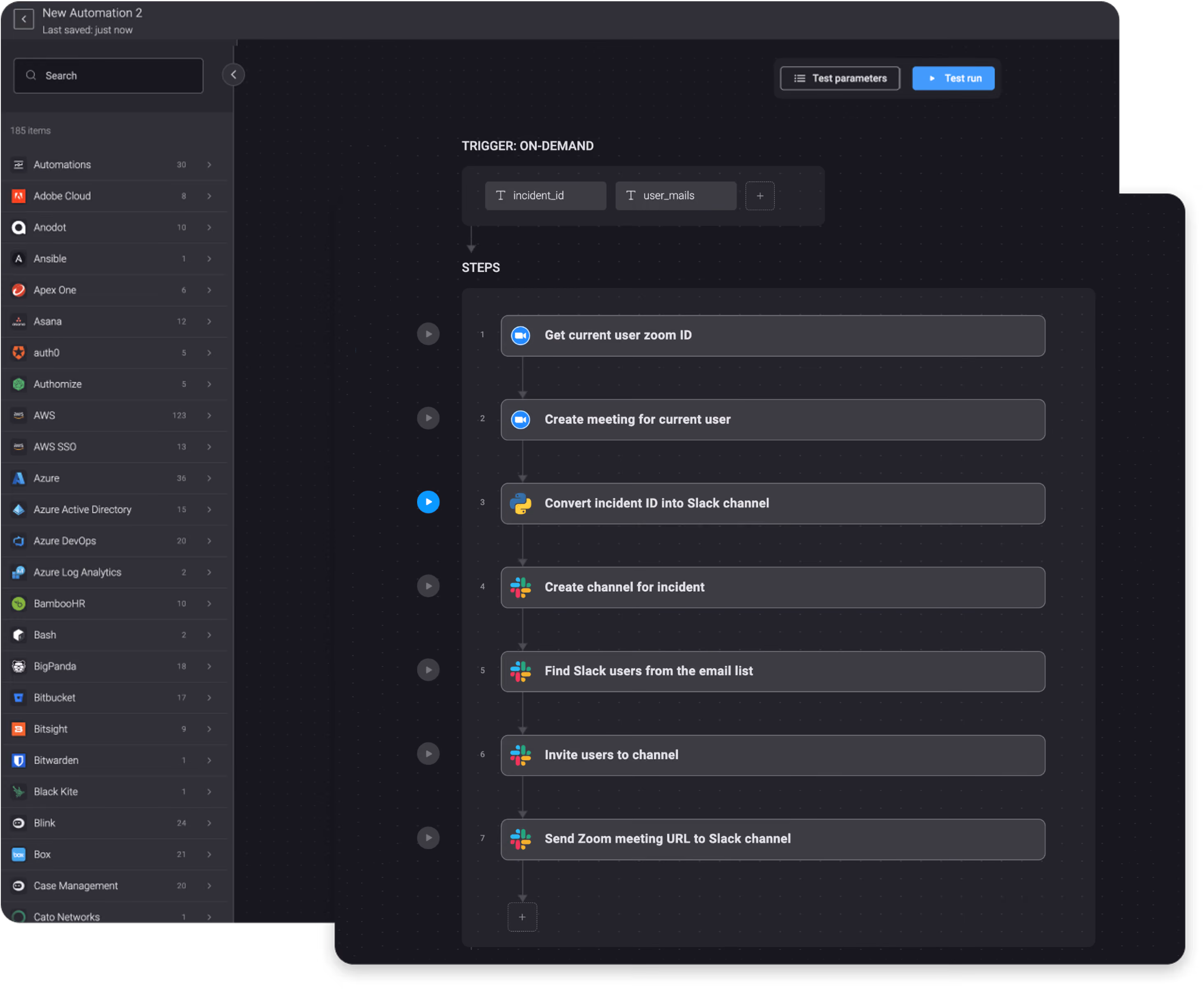Select Azure Active Directory list item

114,510
